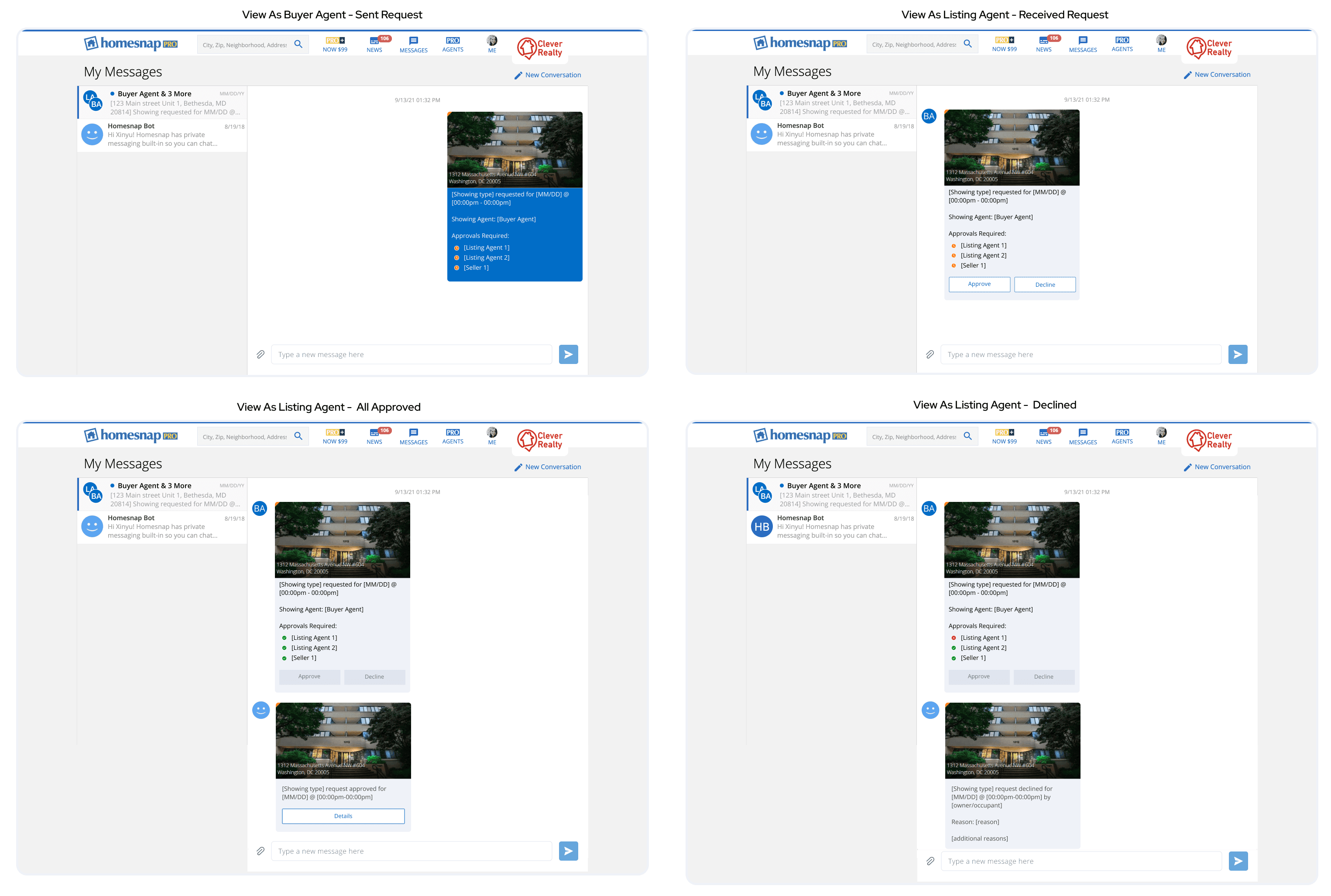Click search magnifier in All Approved view
The width and height of the screenshot is (1331, 896).
[x=298, y=436]
